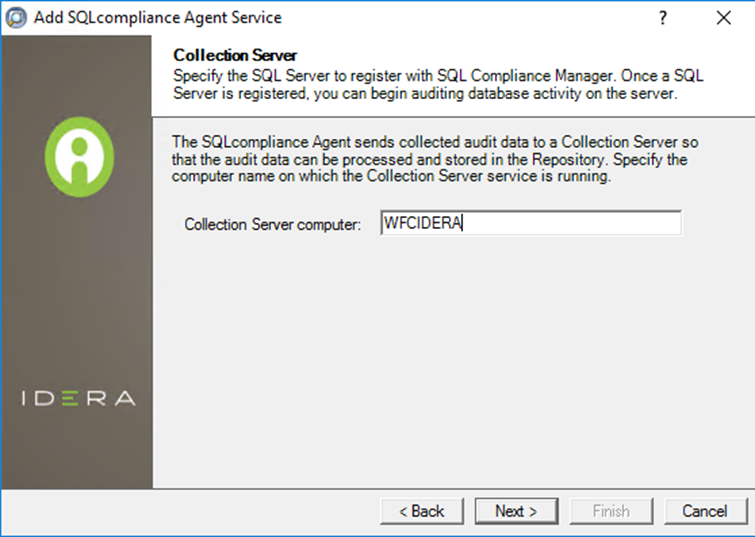Click the IDERA wordmark in the sidebar
This screenshot has width=755, height=537.
(x=78, y=398)
